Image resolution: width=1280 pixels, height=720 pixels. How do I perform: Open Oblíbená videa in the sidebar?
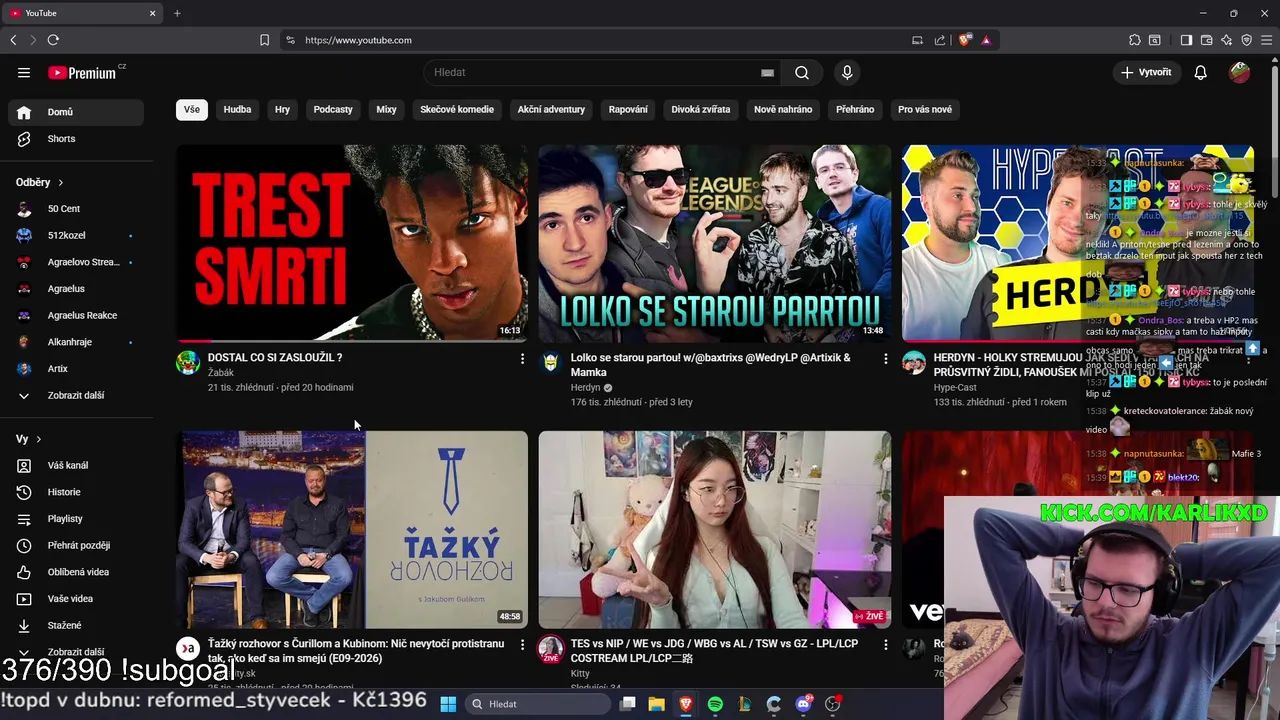click(x=76, y=572)
